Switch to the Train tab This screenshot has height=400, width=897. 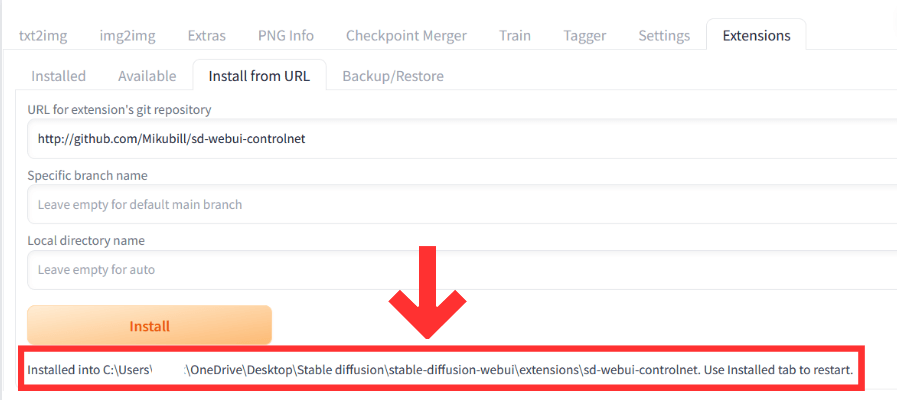click(x=515, y=35)
